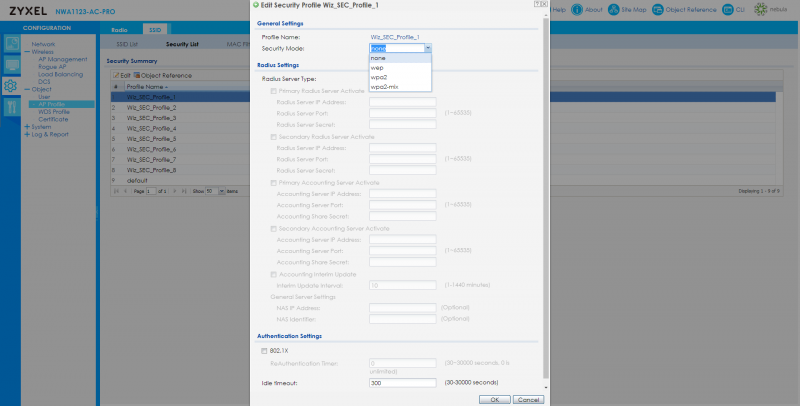Screen dimensions: 800x406
Task: Open User in navigation tree
Action: [44, 97]
